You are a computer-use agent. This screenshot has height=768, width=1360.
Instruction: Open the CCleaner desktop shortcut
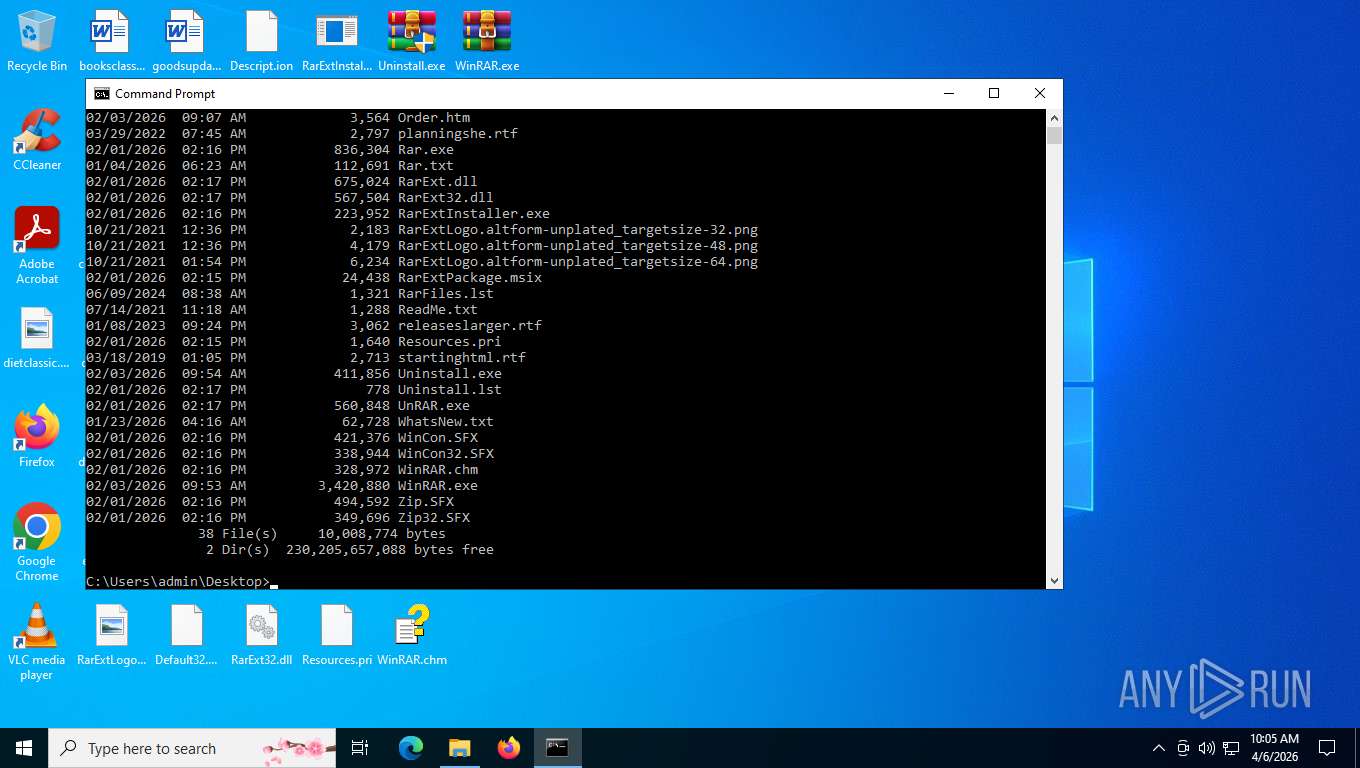click(37, 139)
